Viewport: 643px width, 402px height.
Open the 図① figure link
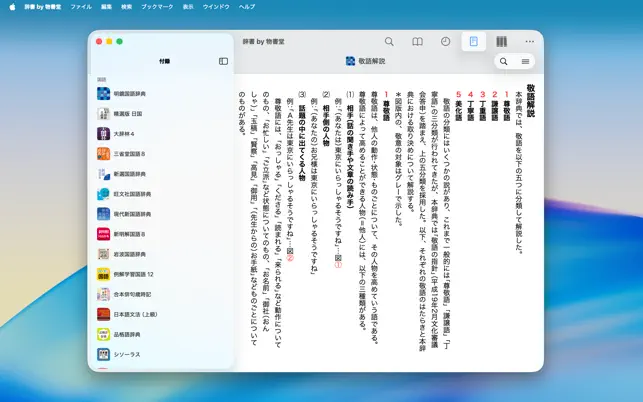click(338, 261)
